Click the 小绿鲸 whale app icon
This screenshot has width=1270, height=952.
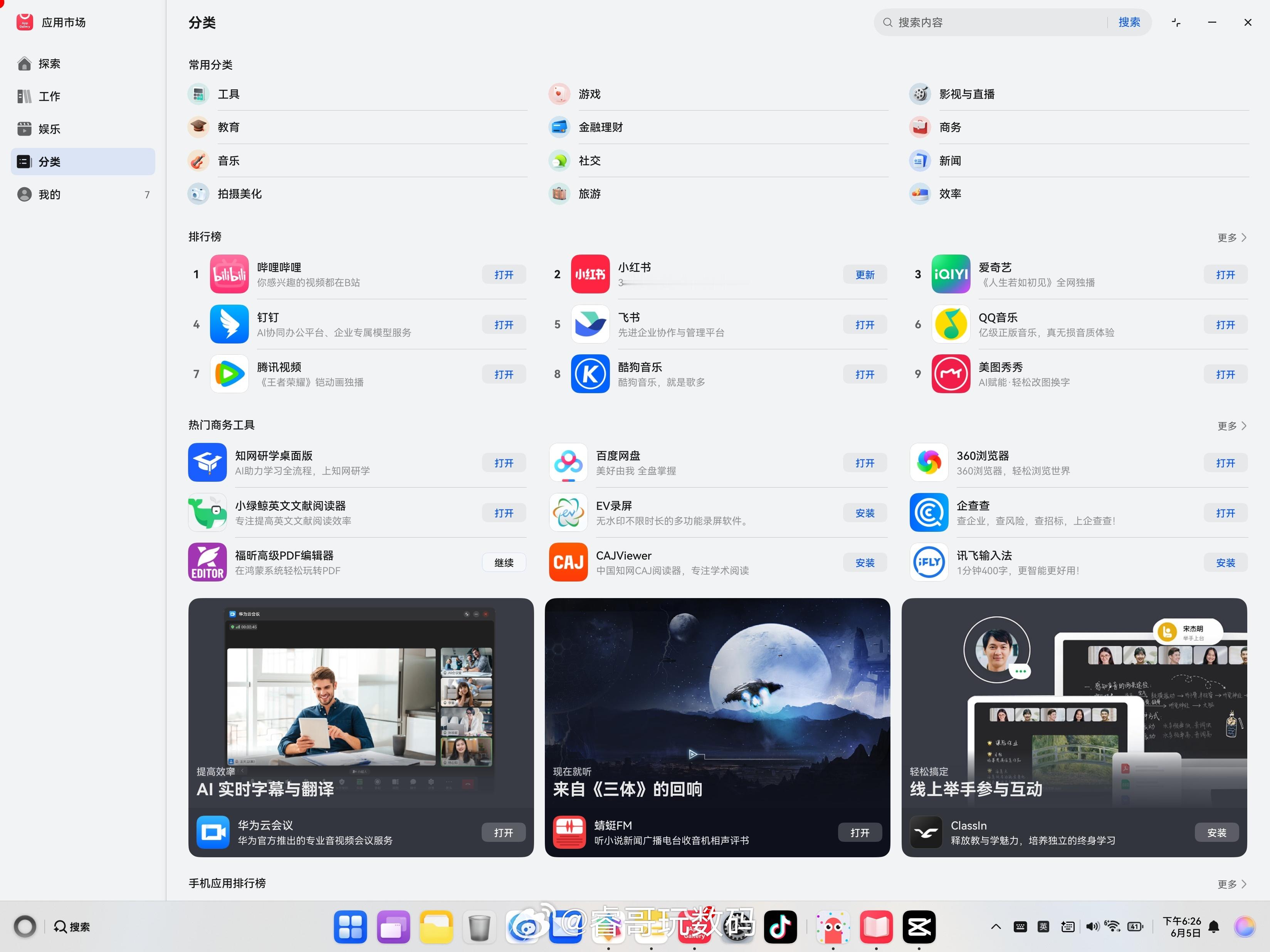(207, 513)
